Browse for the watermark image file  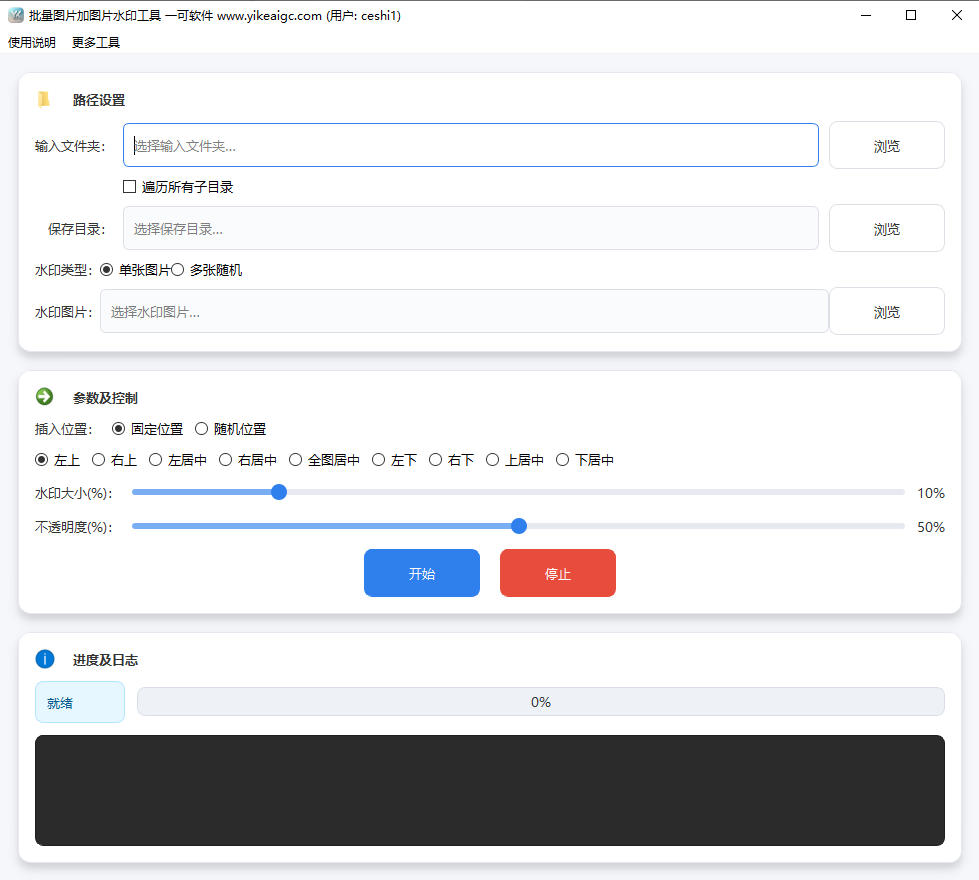point(886,312)
